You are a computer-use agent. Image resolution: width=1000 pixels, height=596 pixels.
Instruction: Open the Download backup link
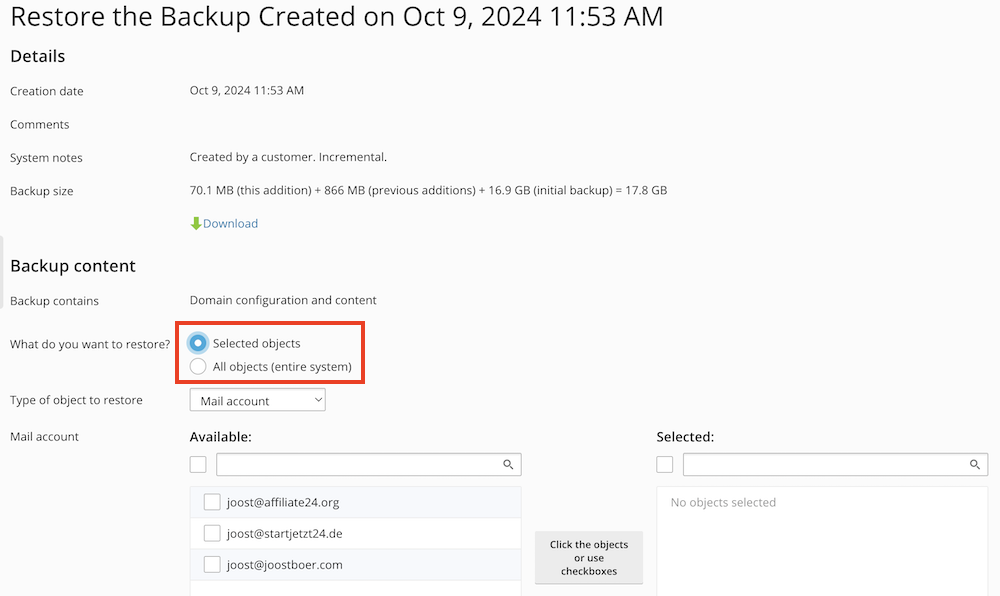point(230,223)
